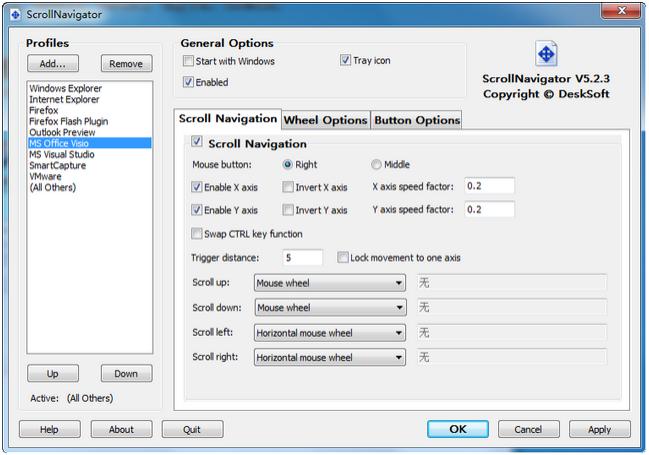Open the Button Options tab
This screenshot has height=455, width=649.
coord(416,121)
